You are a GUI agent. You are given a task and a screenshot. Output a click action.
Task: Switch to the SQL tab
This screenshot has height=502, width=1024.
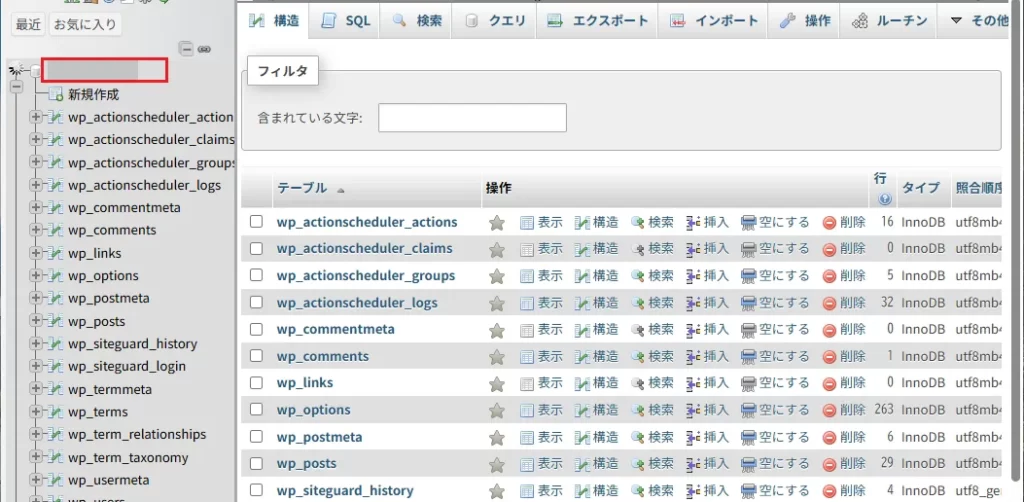[x=347, y=21]
